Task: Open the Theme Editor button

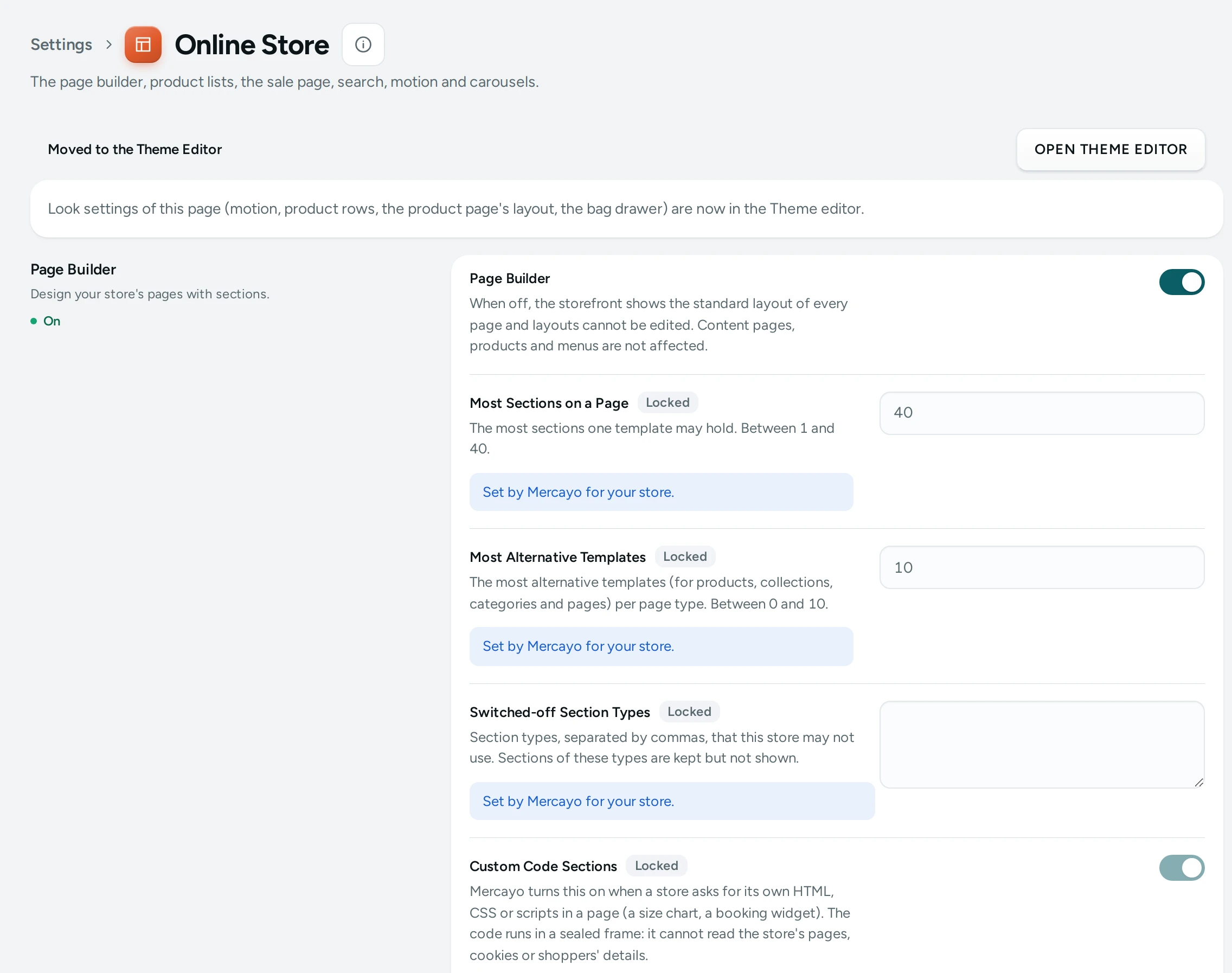Action: click(1110, 149)
